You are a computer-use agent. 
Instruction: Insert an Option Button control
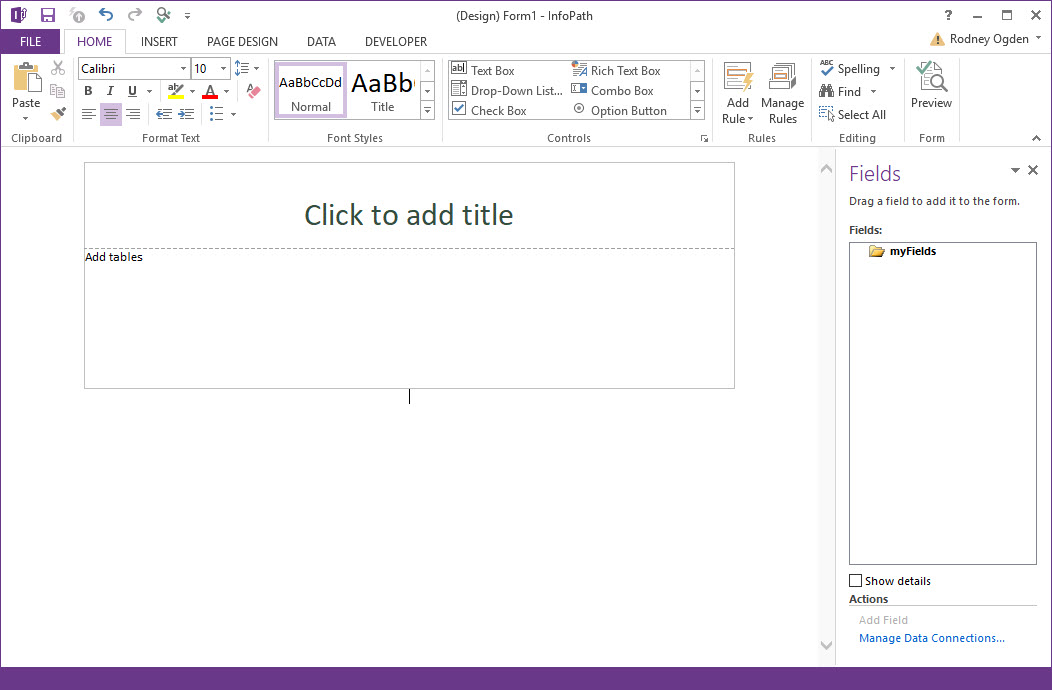[x=619, y=111]
